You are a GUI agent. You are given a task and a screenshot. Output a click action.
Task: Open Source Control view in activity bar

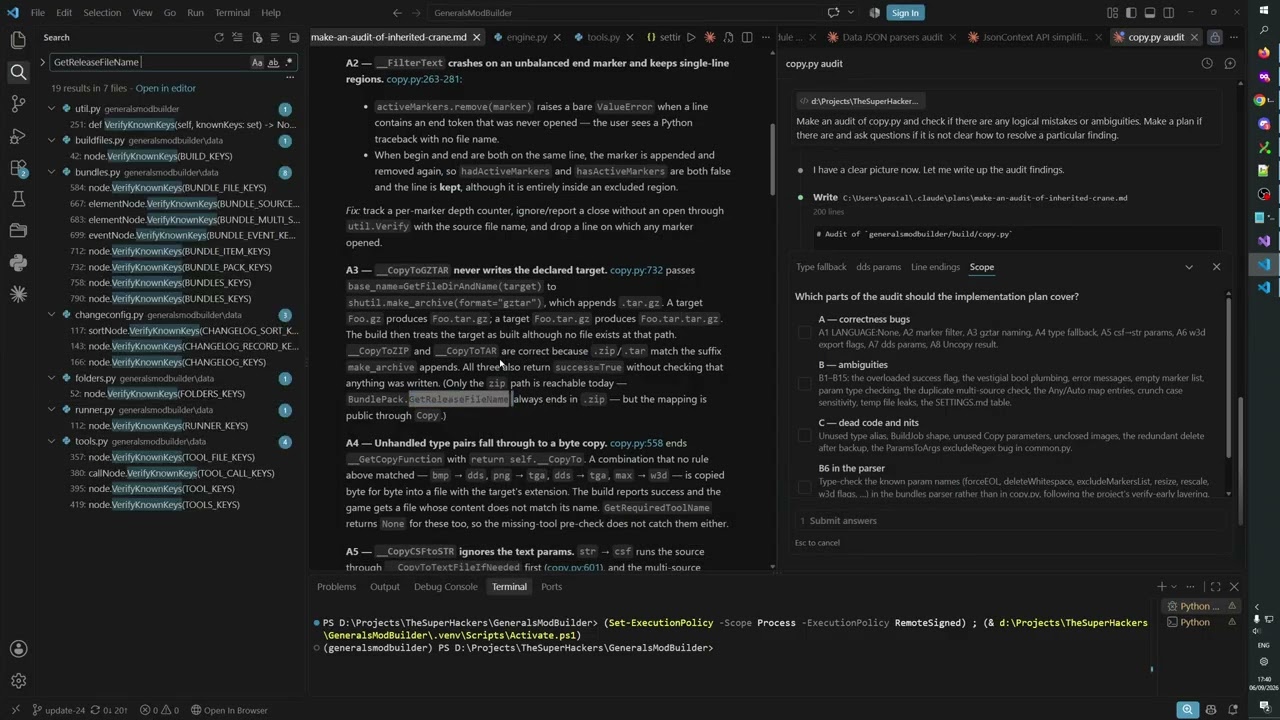18,103
